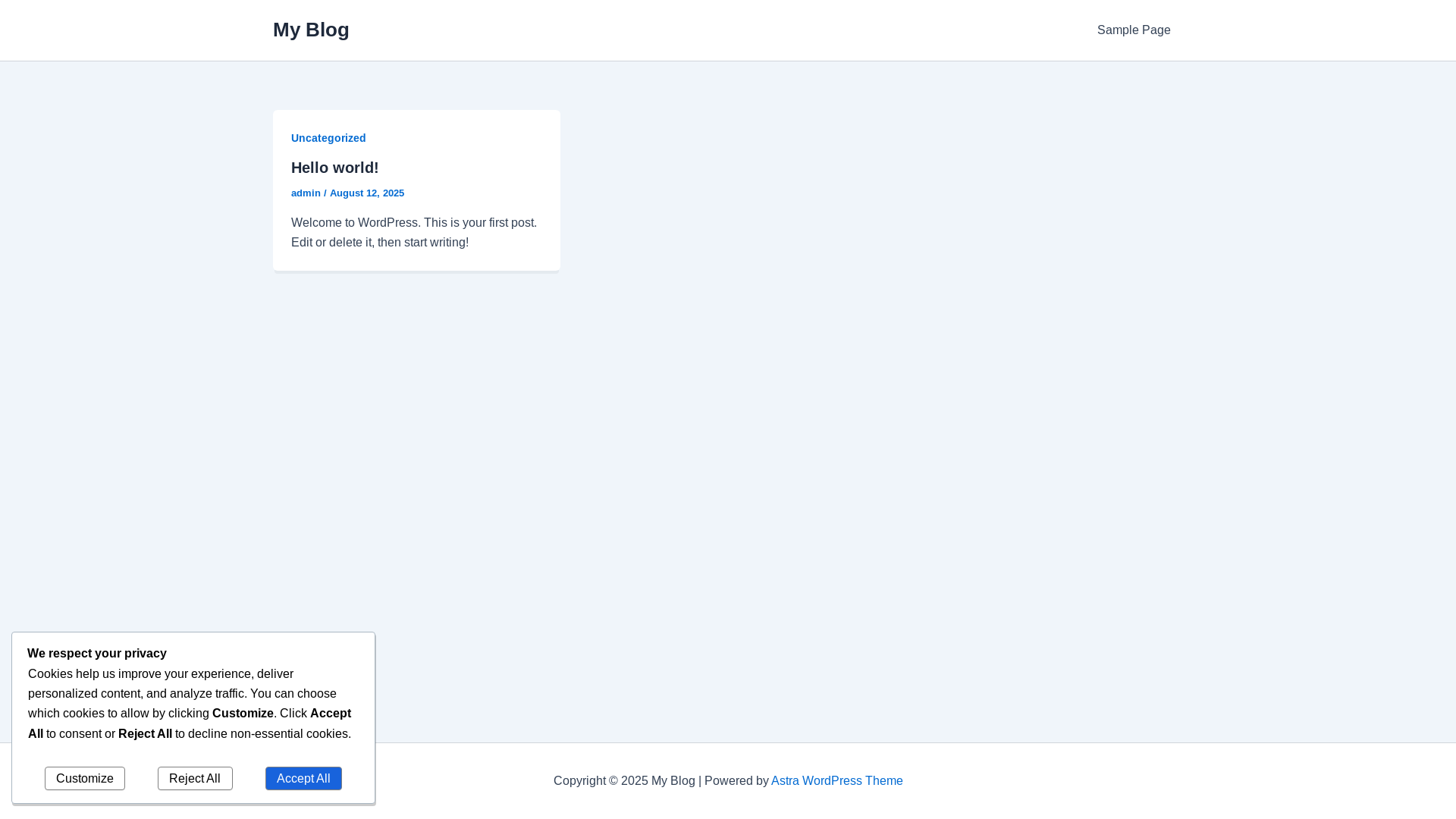Viewport: 1456px width, 819px height.
Task: Click Accept All cookies button
Action: pyautogui.click(x=303, y=779)
